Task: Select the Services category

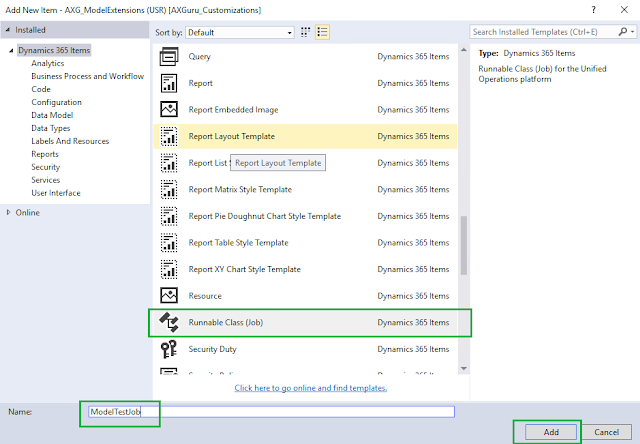Action: 46,180
